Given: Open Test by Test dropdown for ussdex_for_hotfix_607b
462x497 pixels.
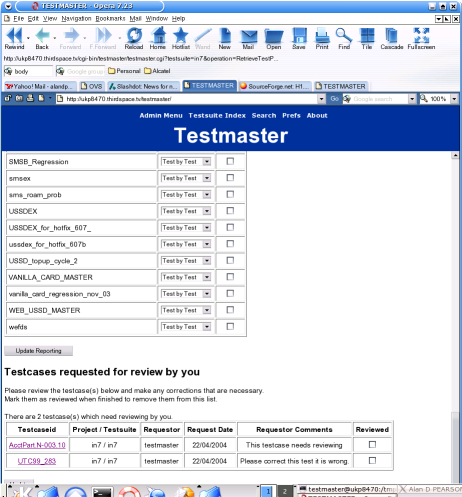Looking at the screenshot, I should (x=186, y=244).
